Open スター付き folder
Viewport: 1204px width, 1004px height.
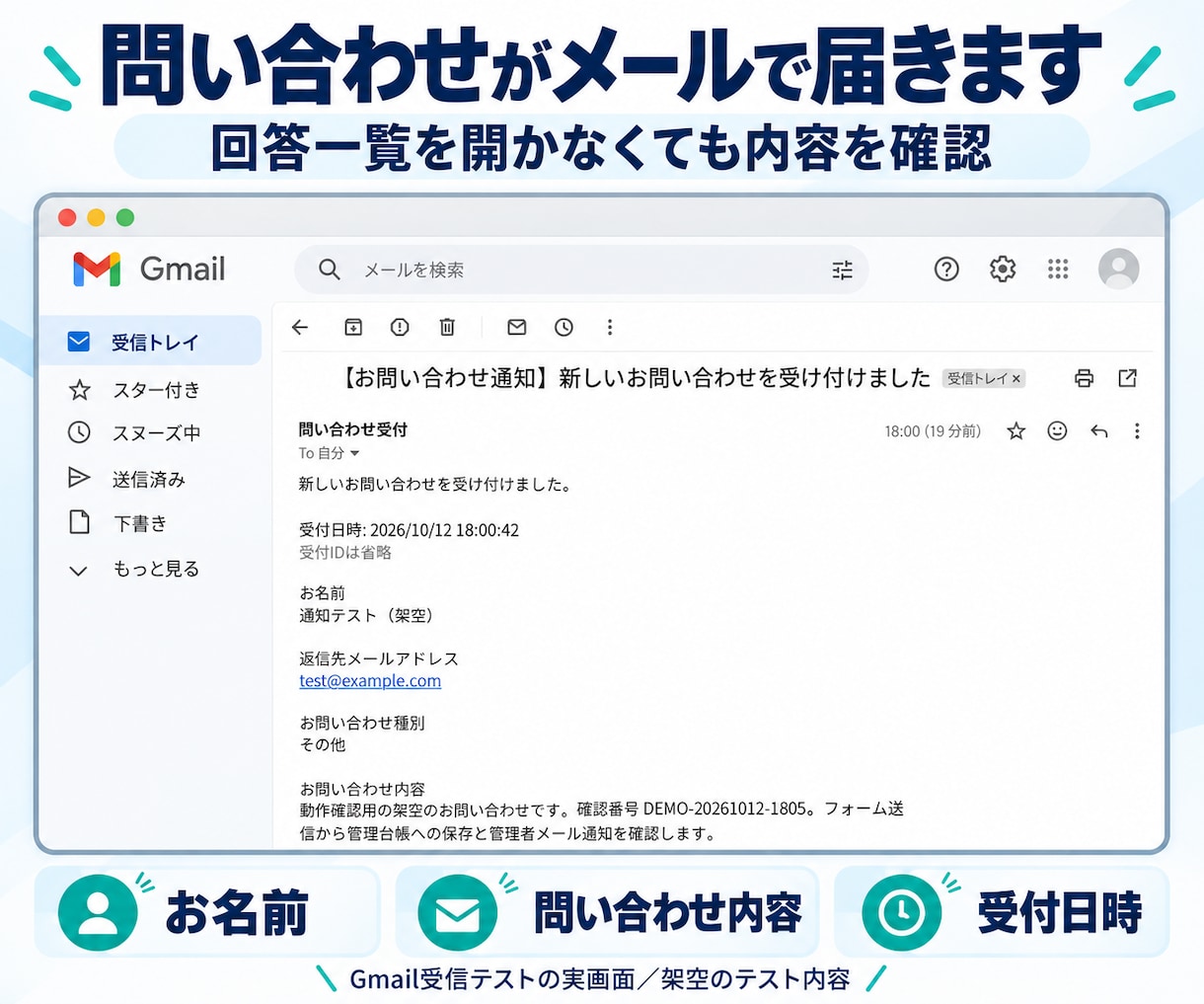(134, 391)
